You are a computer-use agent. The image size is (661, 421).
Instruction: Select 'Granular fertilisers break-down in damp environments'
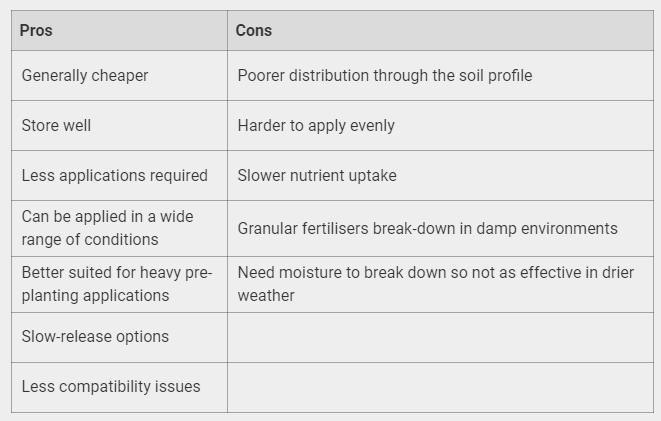coord(427,229)
